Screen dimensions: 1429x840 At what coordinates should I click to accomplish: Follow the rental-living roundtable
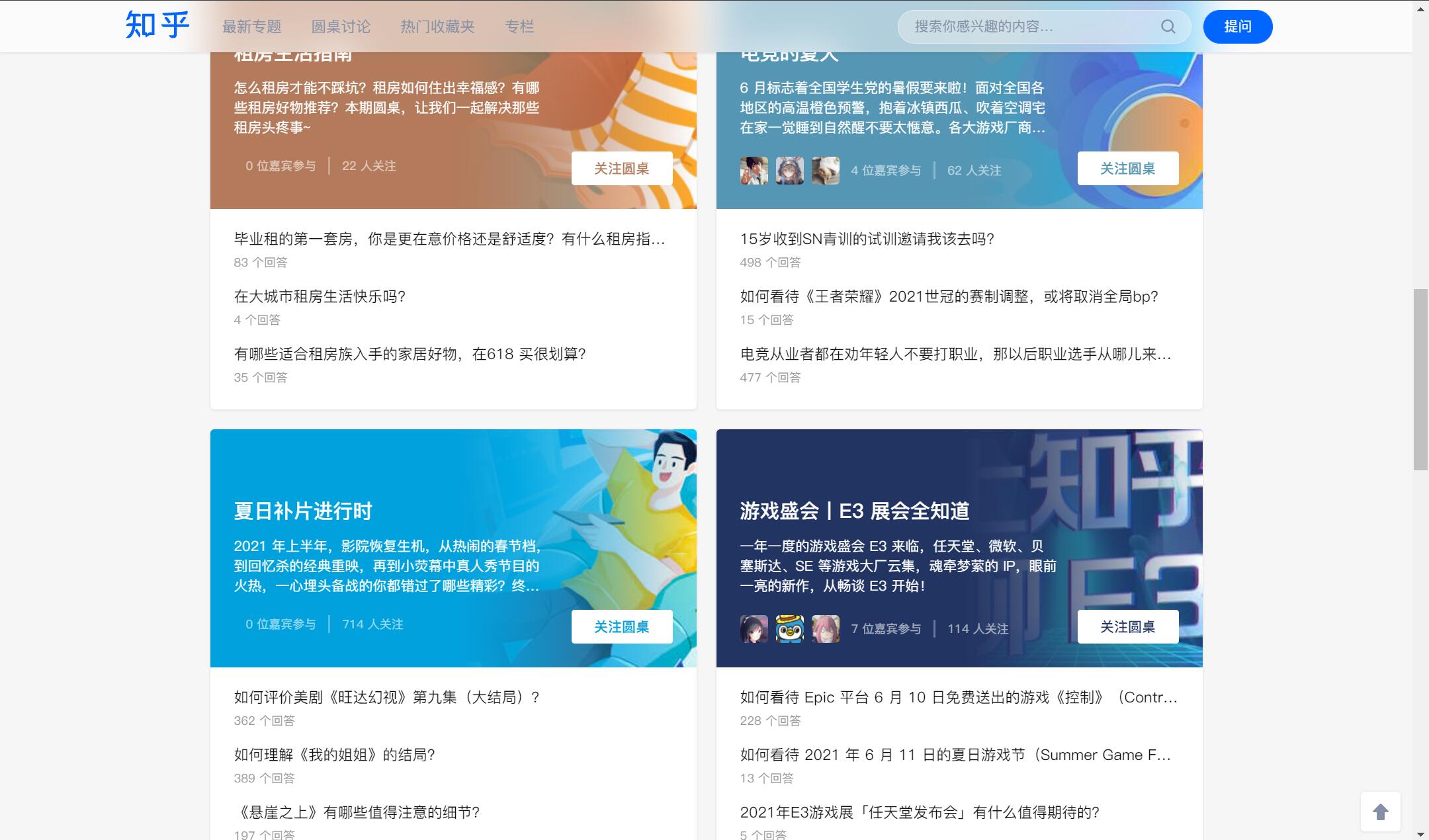621,169
